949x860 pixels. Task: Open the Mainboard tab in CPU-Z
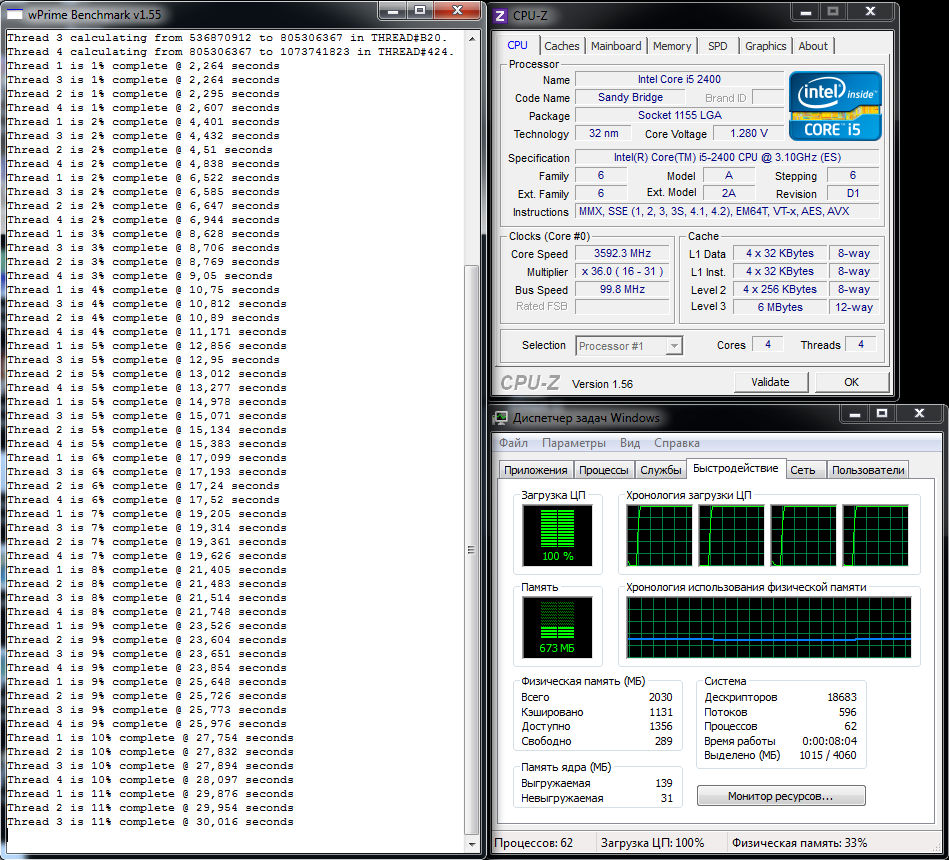tap(616, 46)
